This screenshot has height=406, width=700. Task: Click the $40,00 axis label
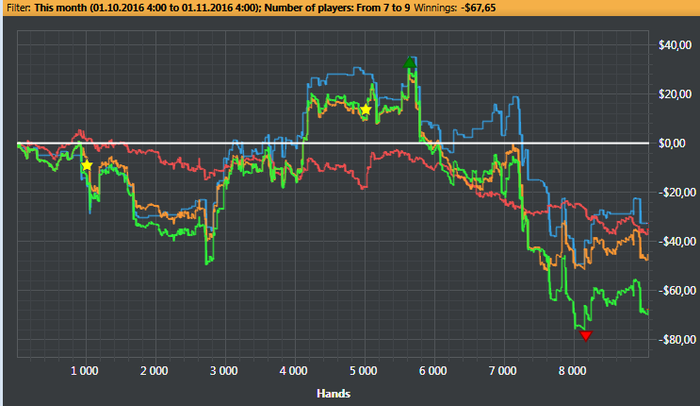point(675,45)
